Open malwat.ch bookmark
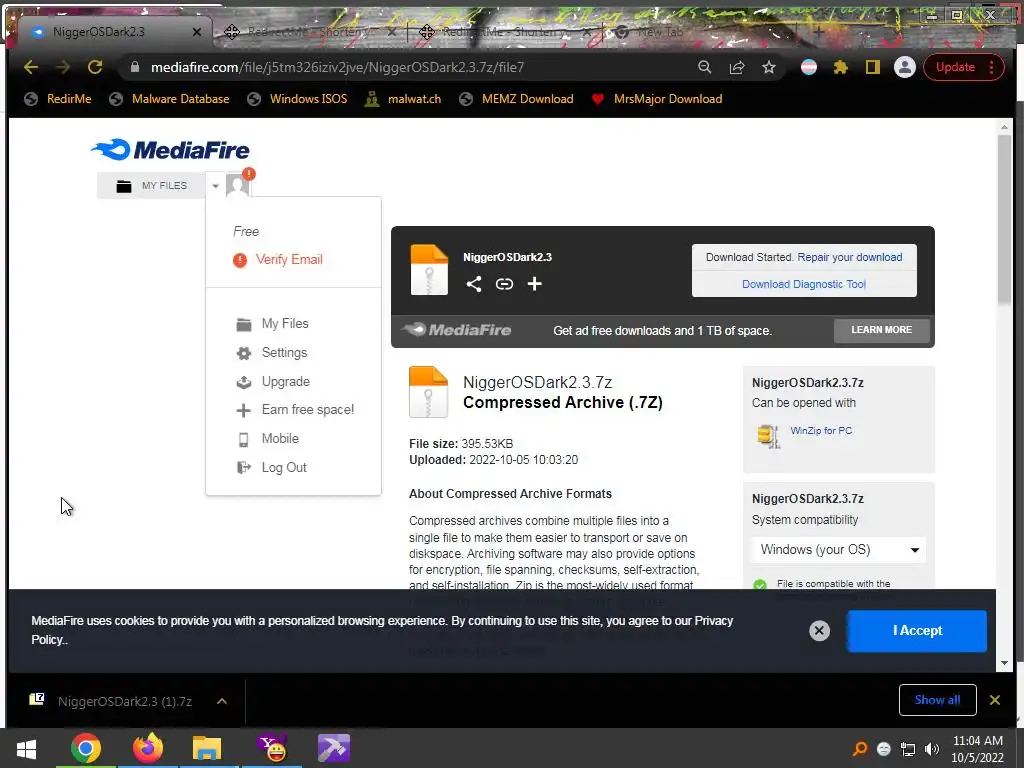This screenshot has height=768, width=1024. coord(403,99)
